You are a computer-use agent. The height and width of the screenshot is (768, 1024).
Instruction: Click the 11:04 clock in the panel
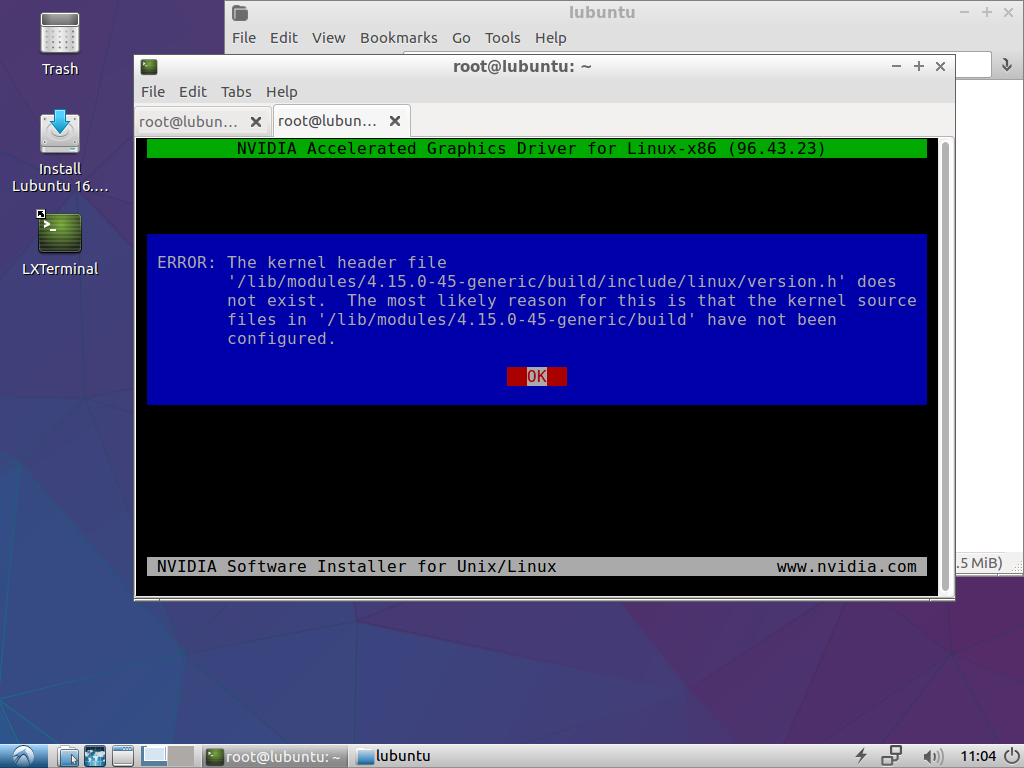pos(978,756)
